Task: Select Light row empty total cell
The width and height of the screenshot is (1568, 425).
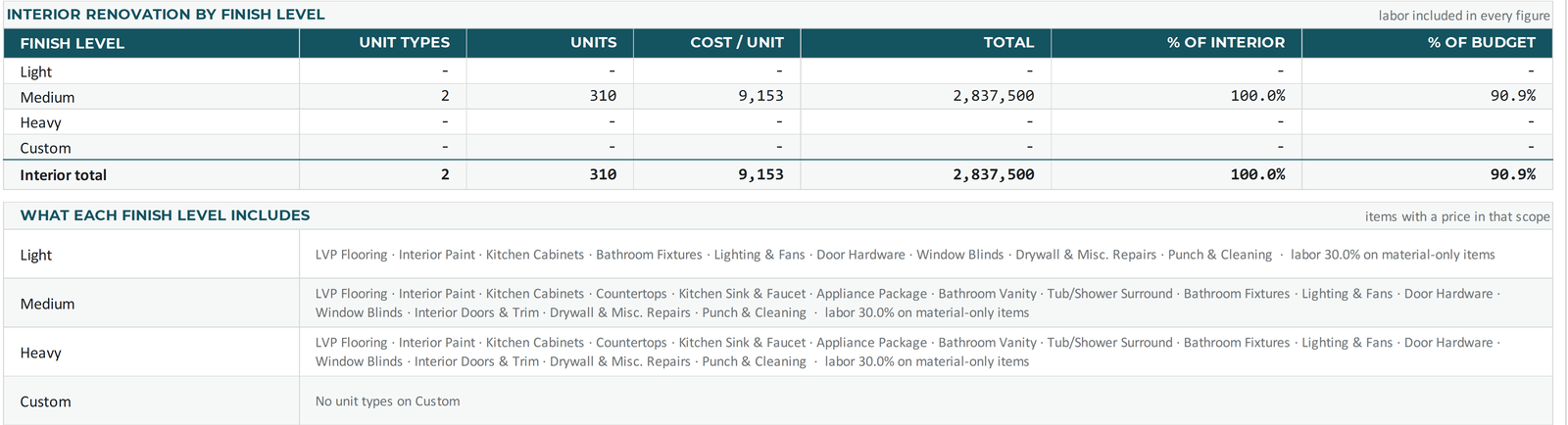Action: [925, 71]
